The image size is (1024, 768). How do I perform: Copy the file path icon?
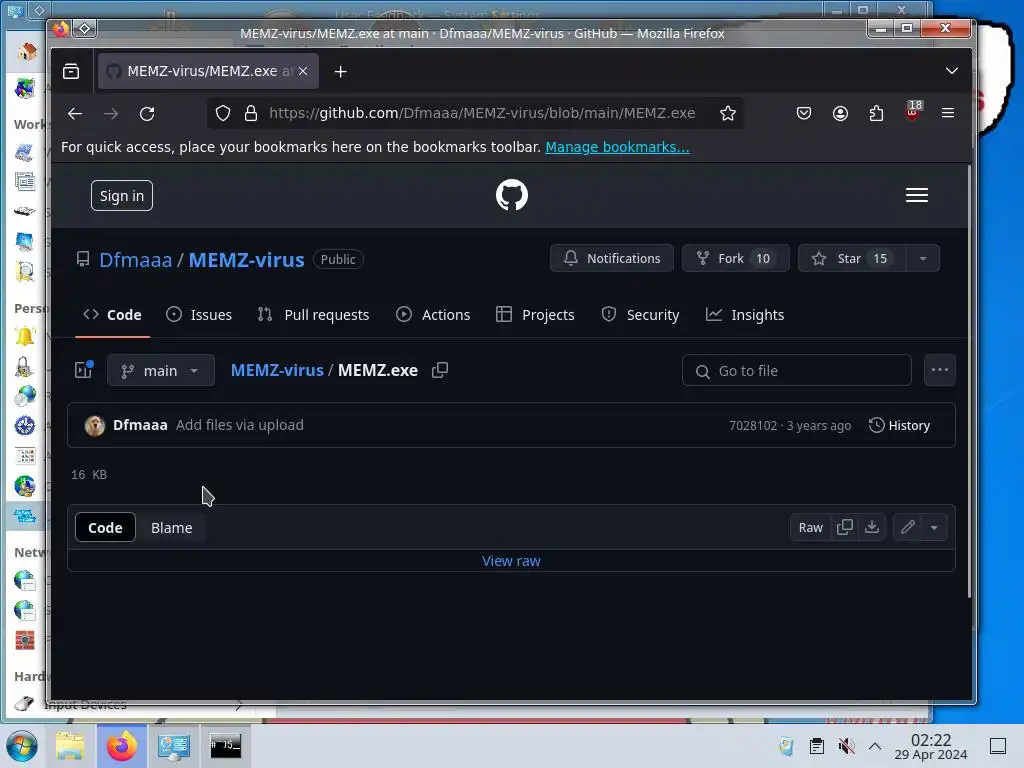pyautogui.click(x=440, y=370)
